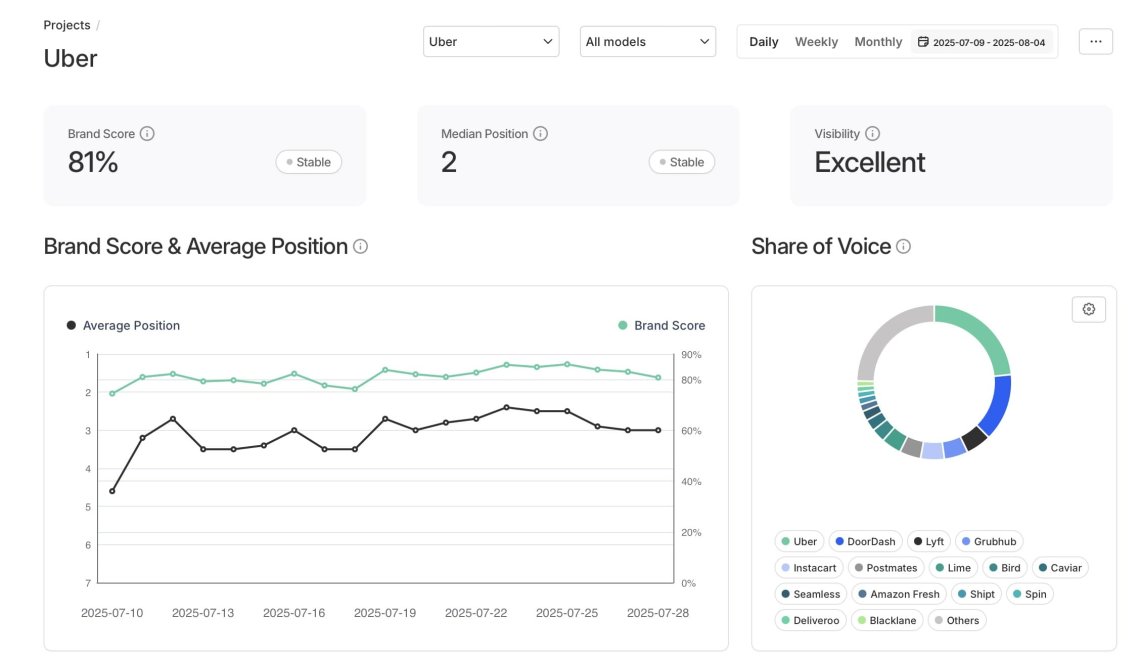Open the All models dropdown
This screenshot has height=661, width=1140.
(648, 41)
